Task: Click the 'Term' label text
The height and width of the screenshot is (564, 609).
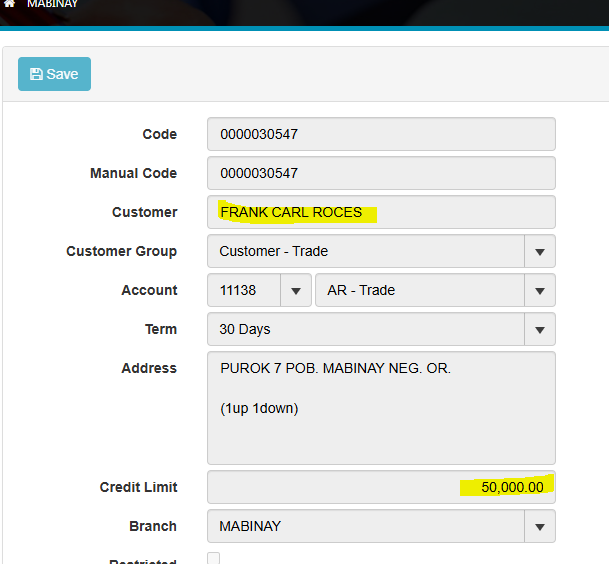Action: tap(160, 329)
